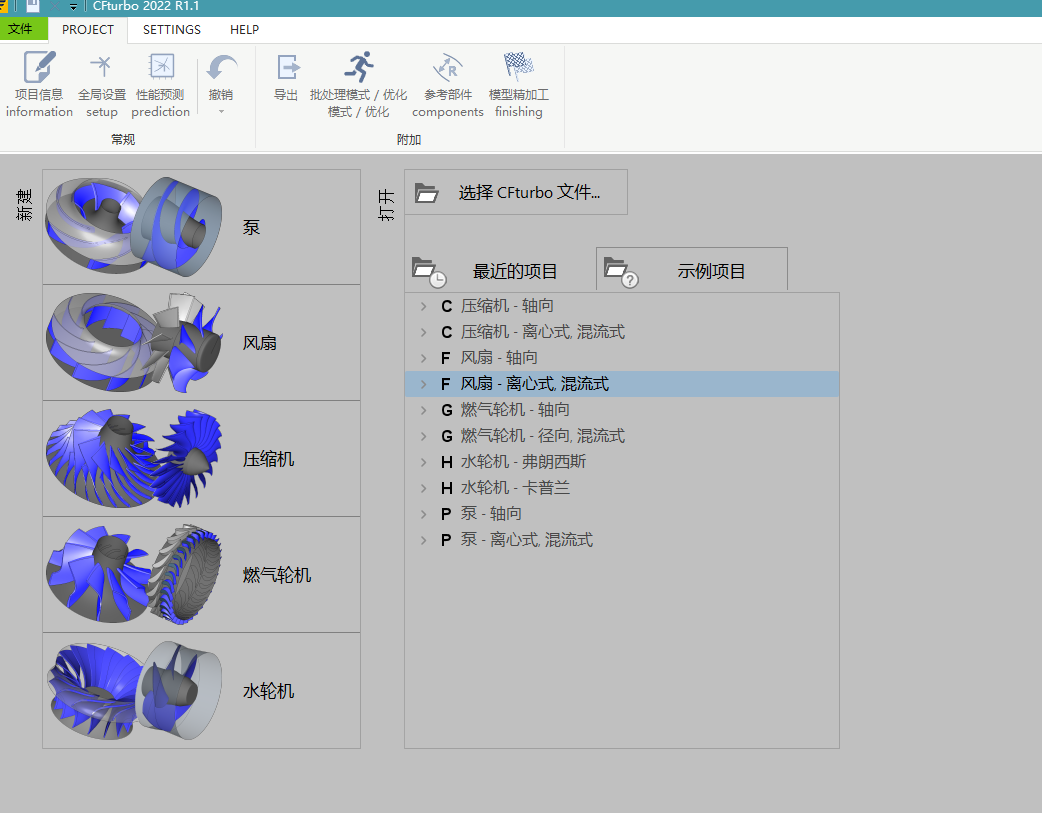The image size is (1042, 813).
Task: Create a new 泵 pump project
Action: (201, 227)
